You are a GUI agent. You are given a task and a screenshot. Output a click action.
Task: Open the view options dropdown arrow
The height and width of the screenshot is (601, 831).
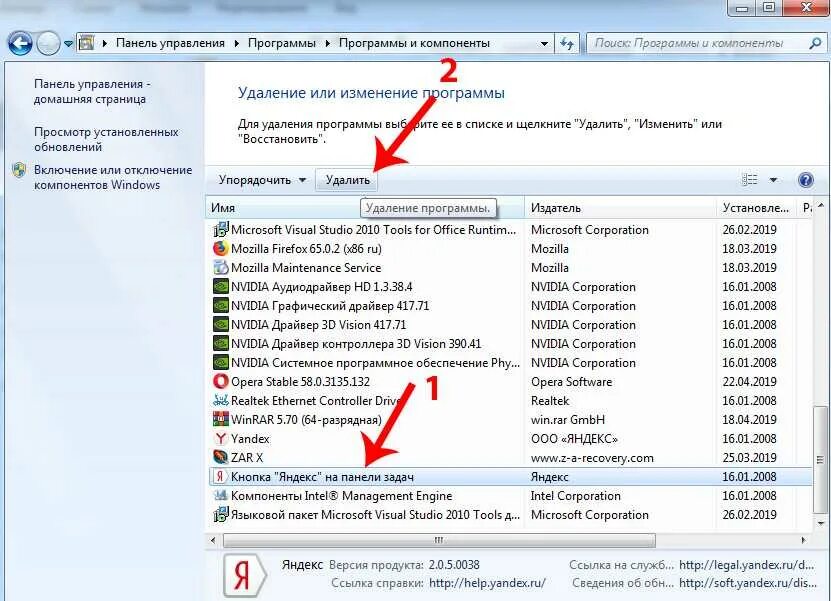[x=773, y=180]
